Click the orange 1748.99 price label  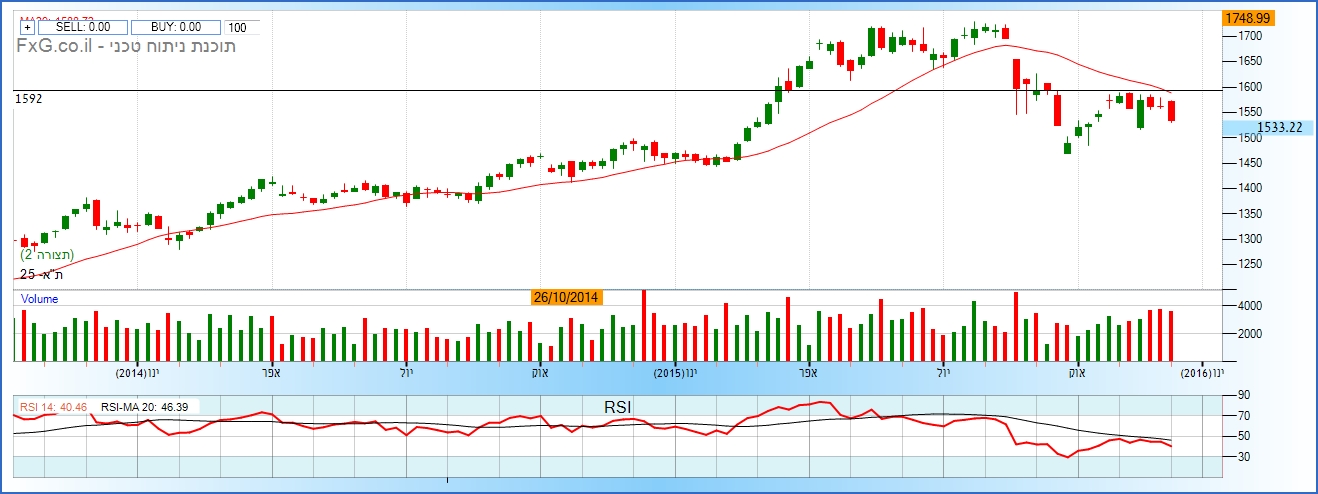[1246, 18]
